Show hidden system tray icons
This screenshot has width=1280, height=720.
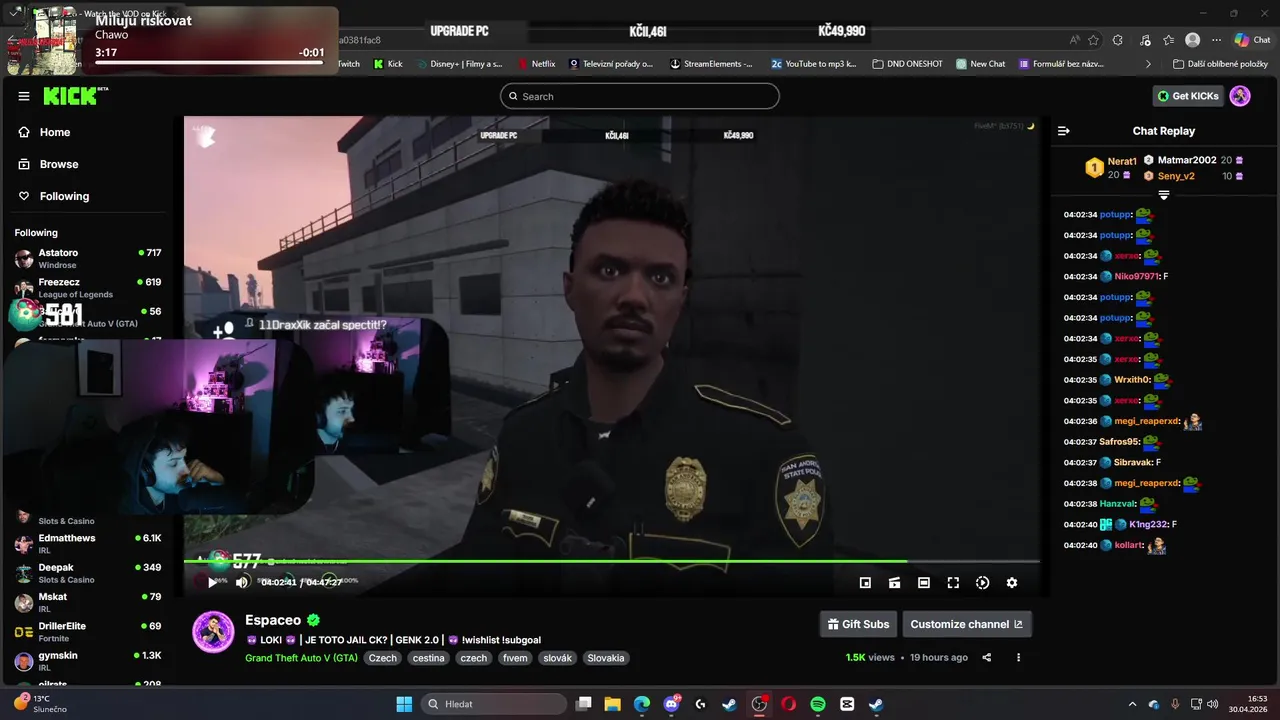1132,704
